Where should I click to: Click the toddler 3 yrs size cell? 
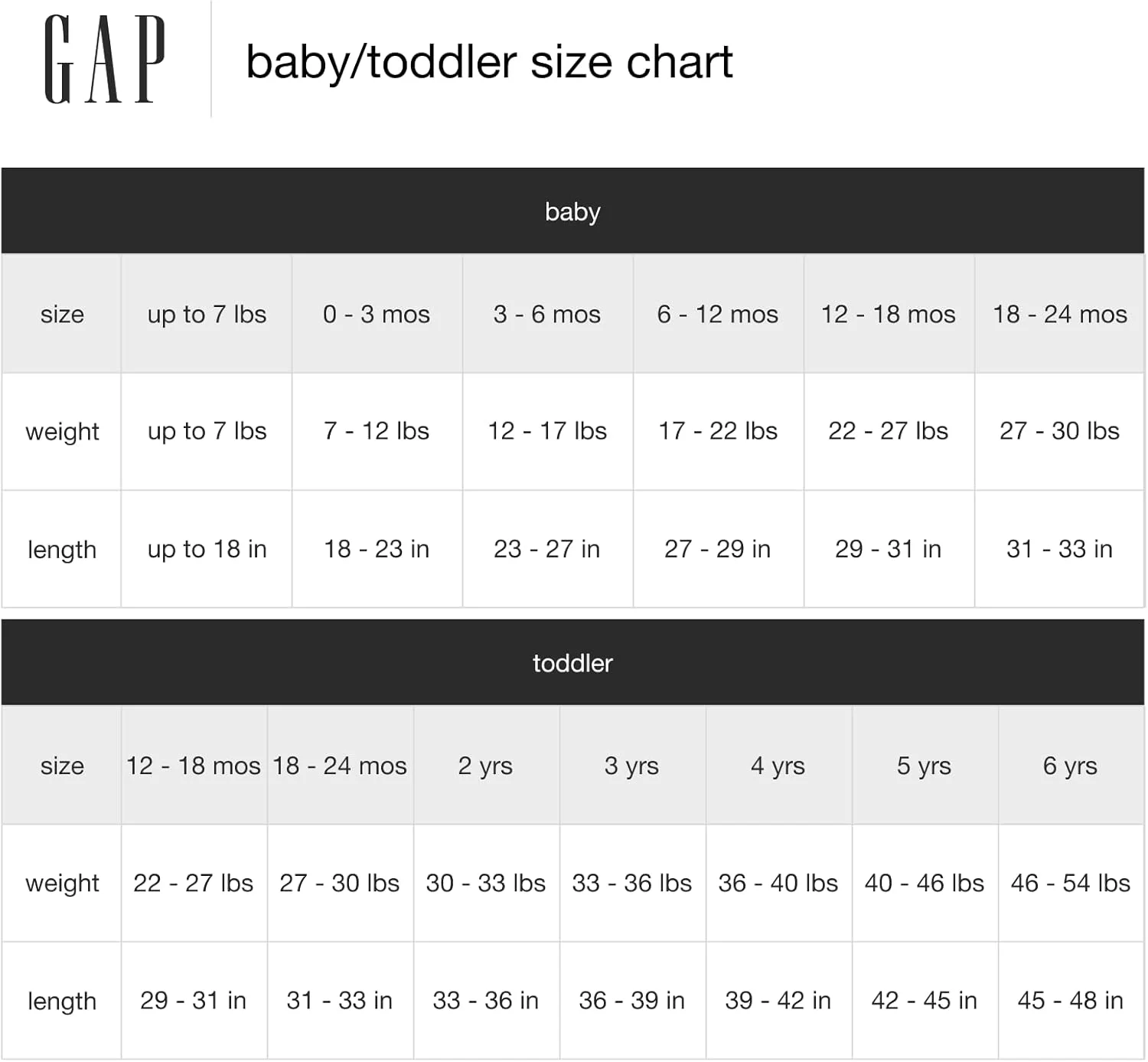point(632,766)
